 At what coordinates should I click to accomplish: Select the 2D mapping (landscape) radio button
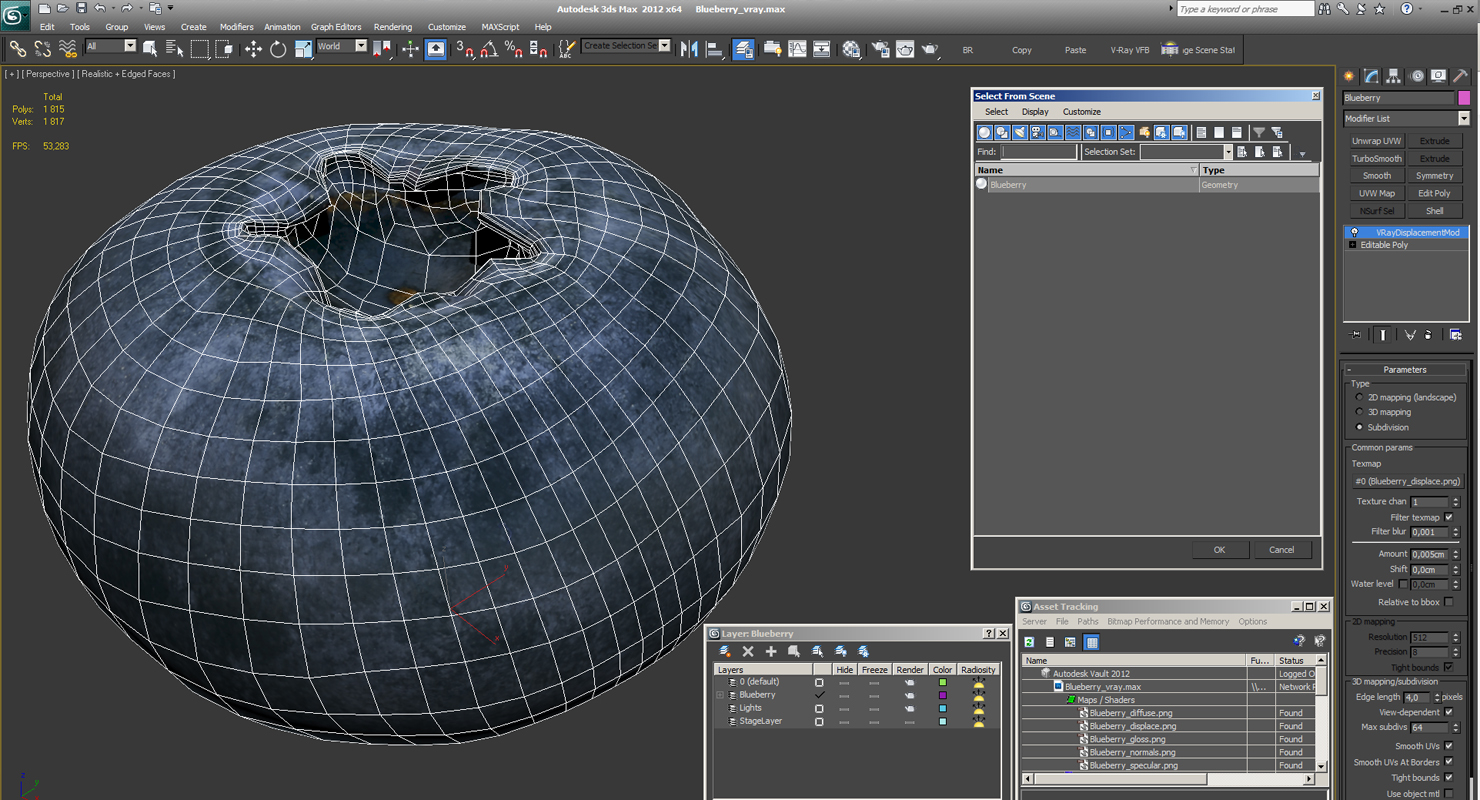click(1359, 397)
